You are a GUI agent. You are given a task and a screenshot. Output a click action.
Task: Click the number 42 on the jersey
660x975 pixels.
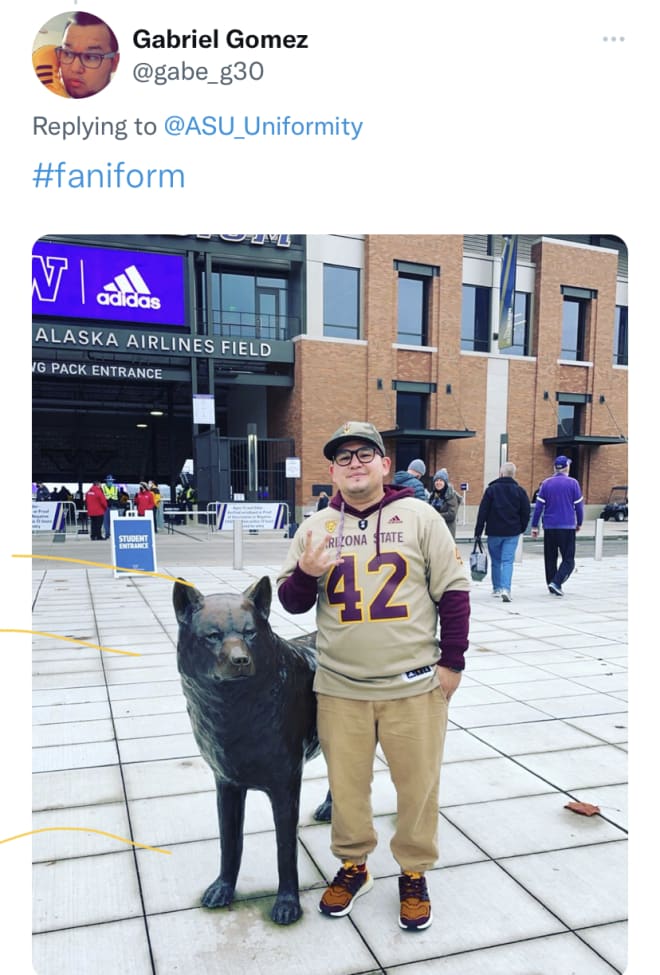point(367,587)
